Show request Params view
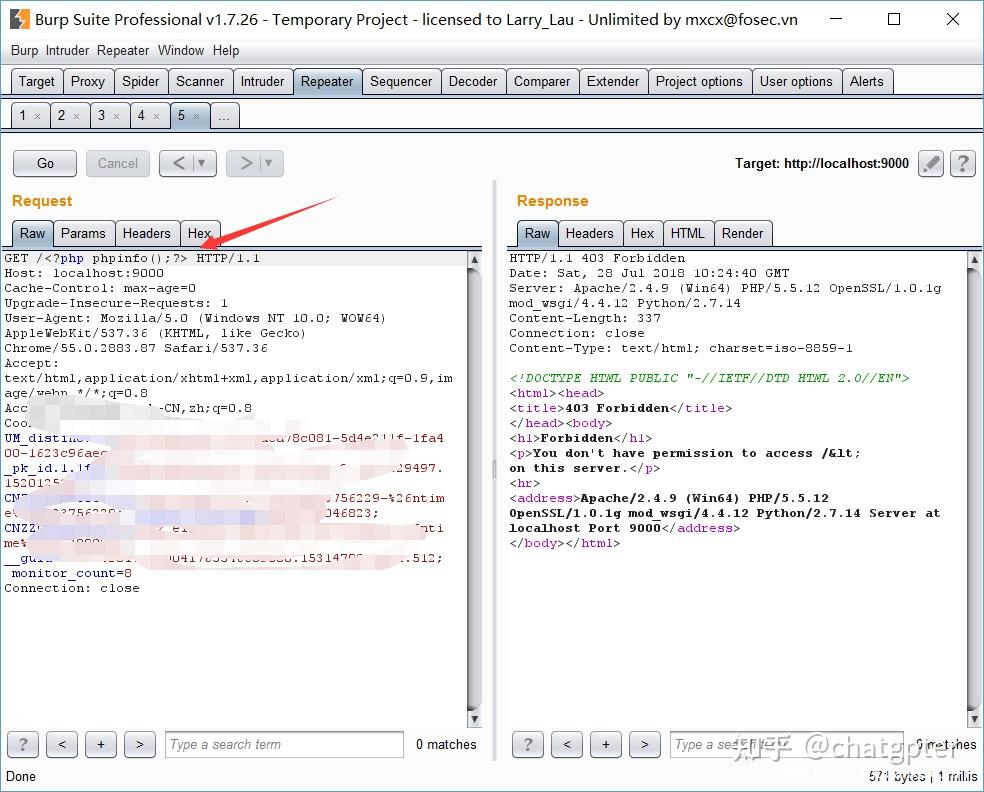 [83, 233]
